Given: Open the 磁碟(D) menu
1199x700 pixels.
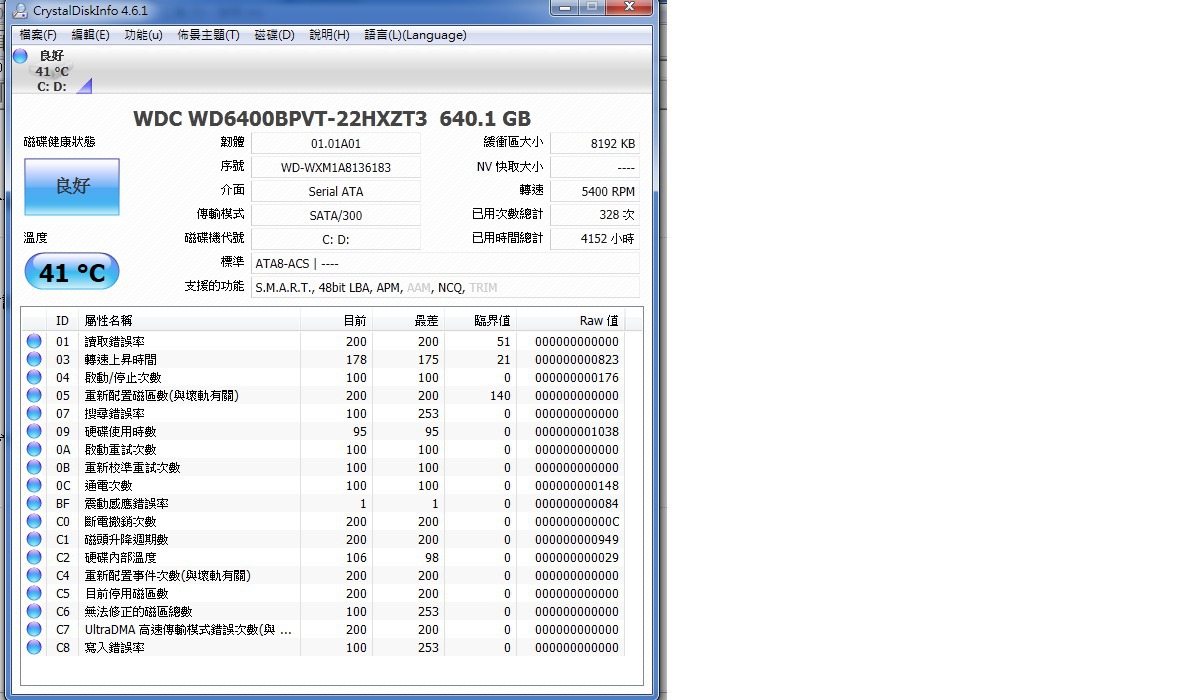Looking at the screenshot, I should point(274,35).
